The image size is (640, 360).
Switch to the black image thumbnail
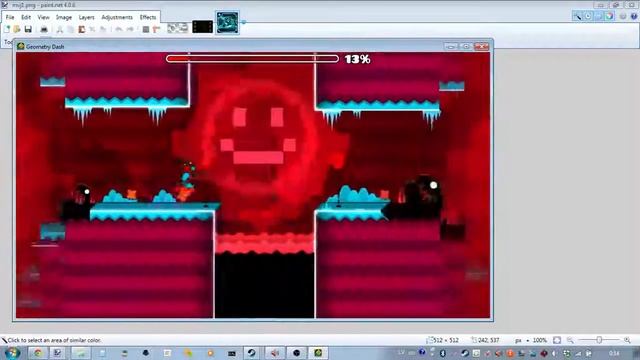pyautogui.click(x=202, y=27)
